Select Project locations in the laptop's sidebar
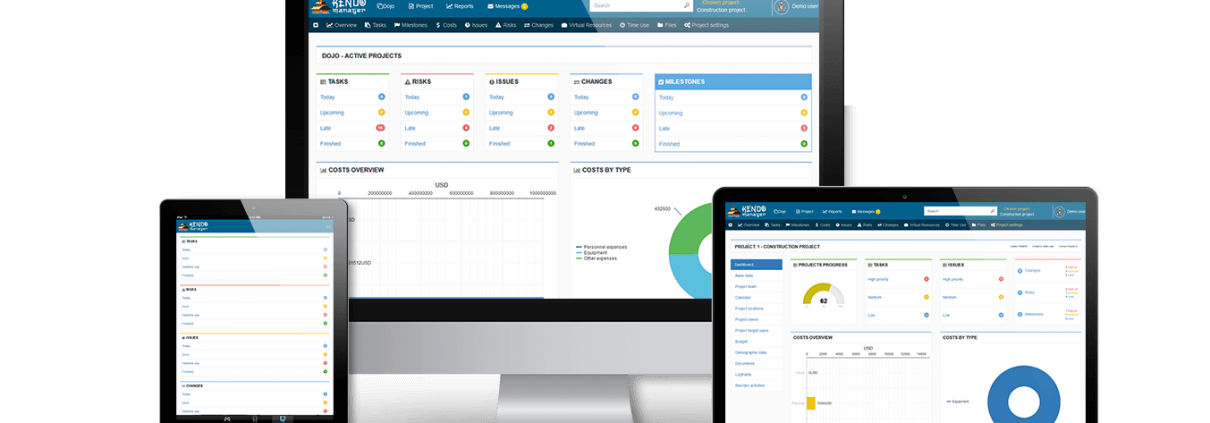 coord(749,308)
